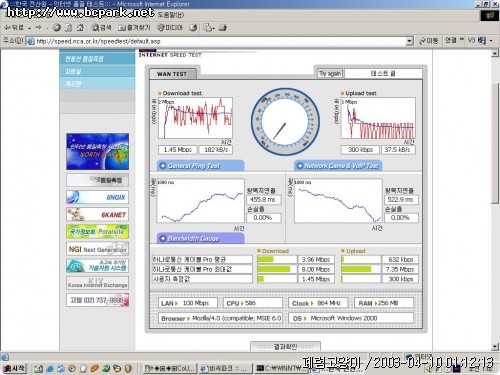Stop page loading with the Stop icon

(57, 28)
